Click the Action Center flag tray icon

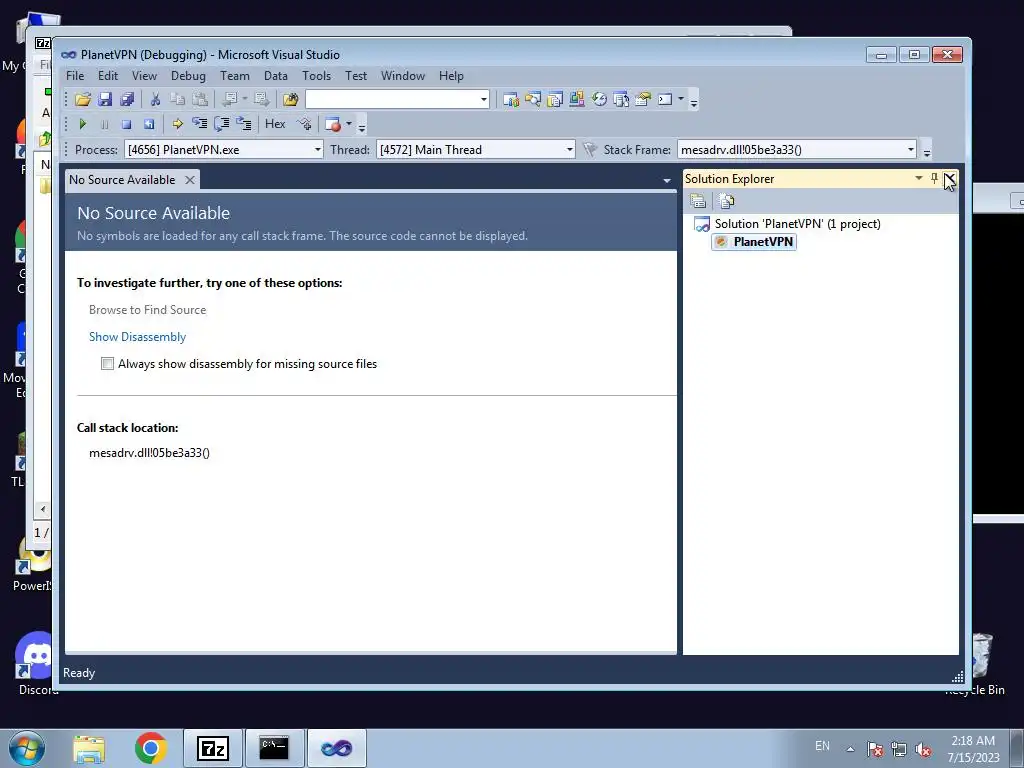click(875, 749)
